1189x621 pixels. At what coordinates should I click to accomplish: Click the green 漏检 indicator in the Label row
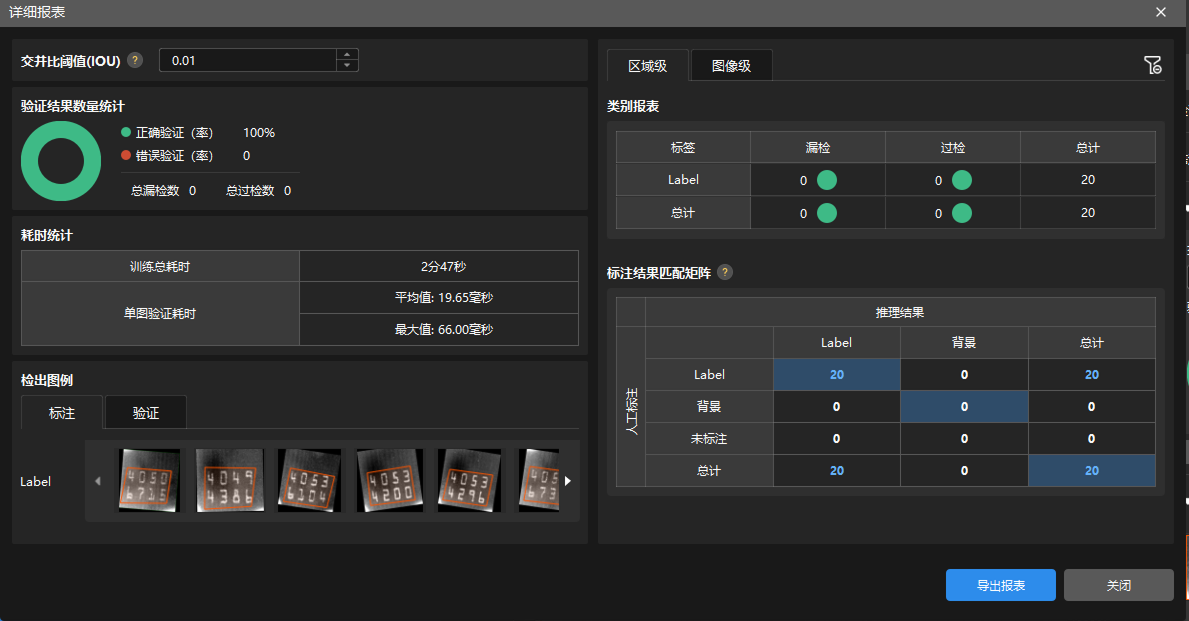pyautogui.click(x=827, y=180)
